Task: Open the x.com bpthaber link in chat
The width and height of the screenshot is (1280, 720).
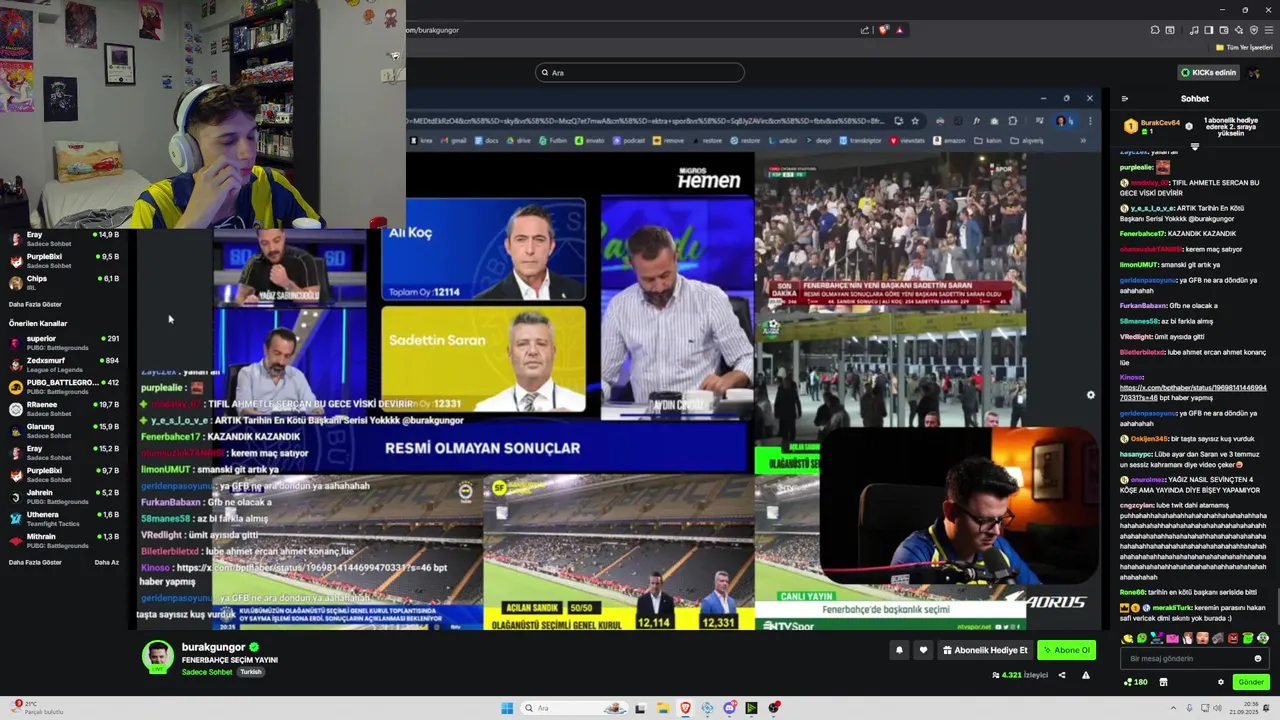Action: (1193, 392)
